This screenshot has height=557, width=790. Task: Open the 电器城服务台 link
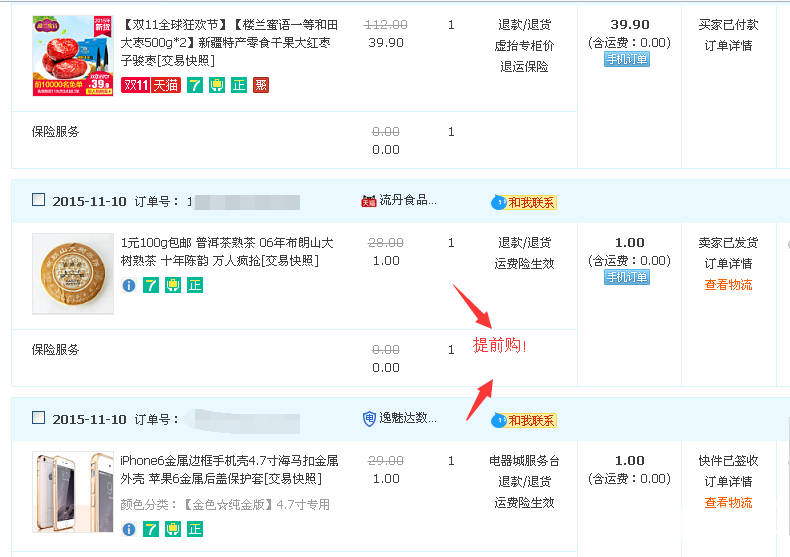pyautogui.click(x=524, y=461)
